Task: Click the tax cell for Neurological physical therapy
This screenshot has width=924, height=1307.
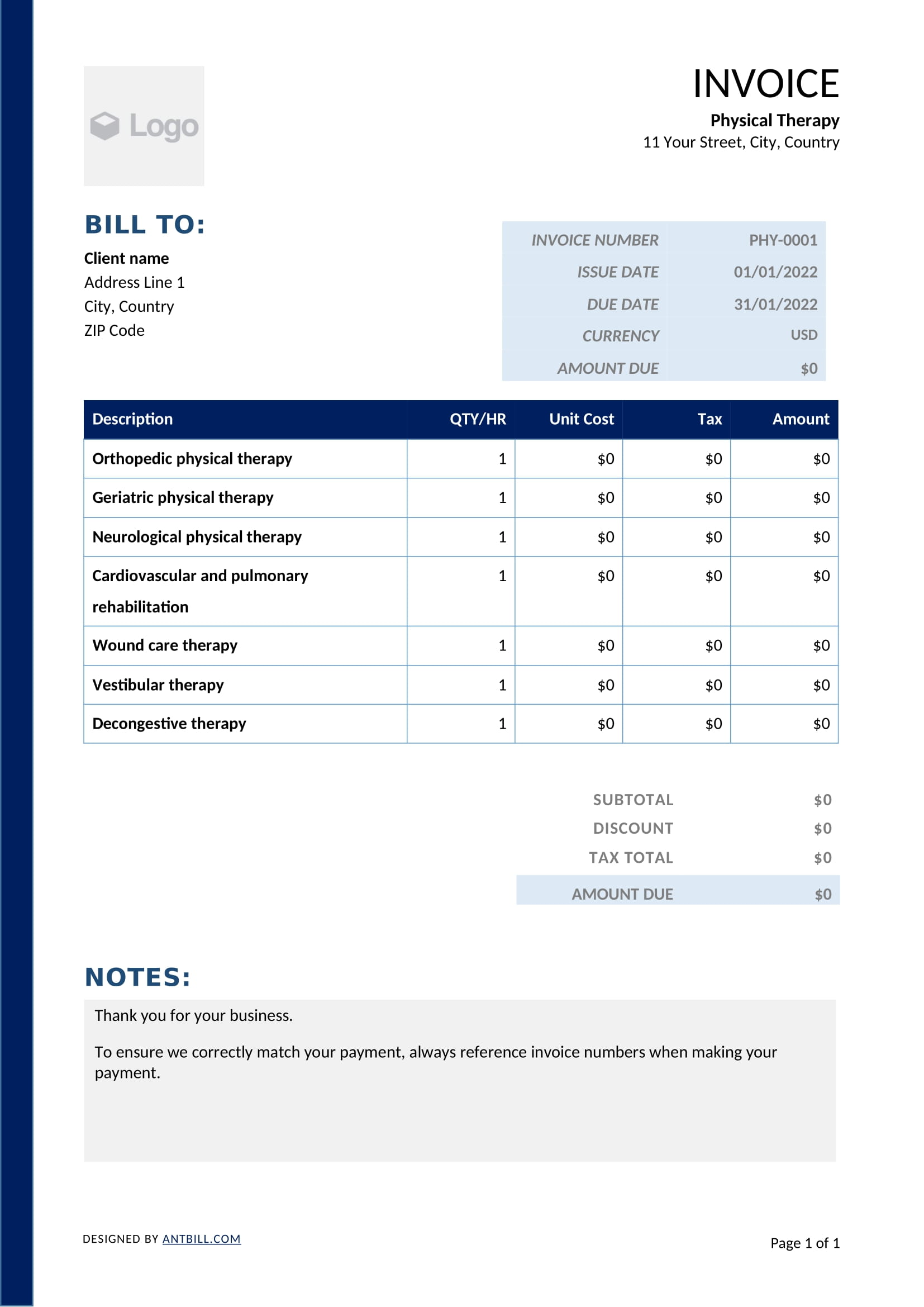Action: tap(677, 537)
